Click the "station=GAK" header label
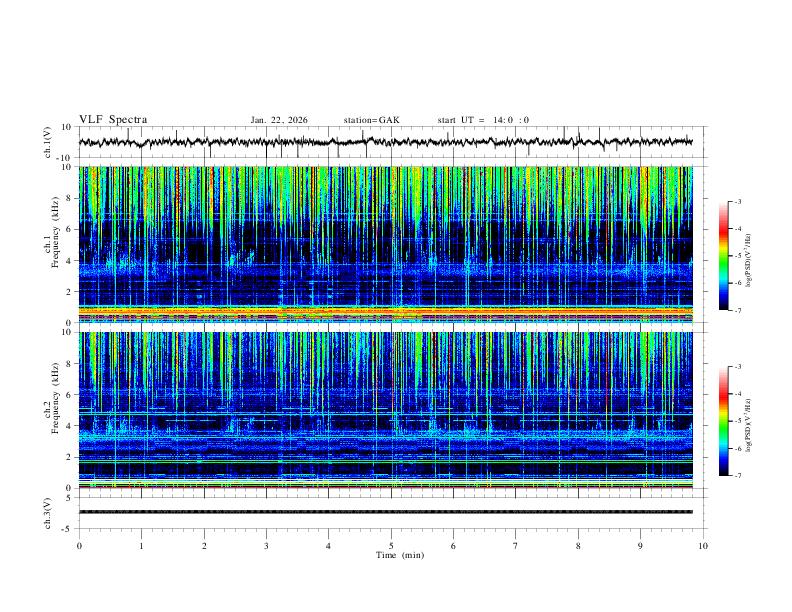Image resolution: width=792 pixels, height=612 pixels. 371,120
